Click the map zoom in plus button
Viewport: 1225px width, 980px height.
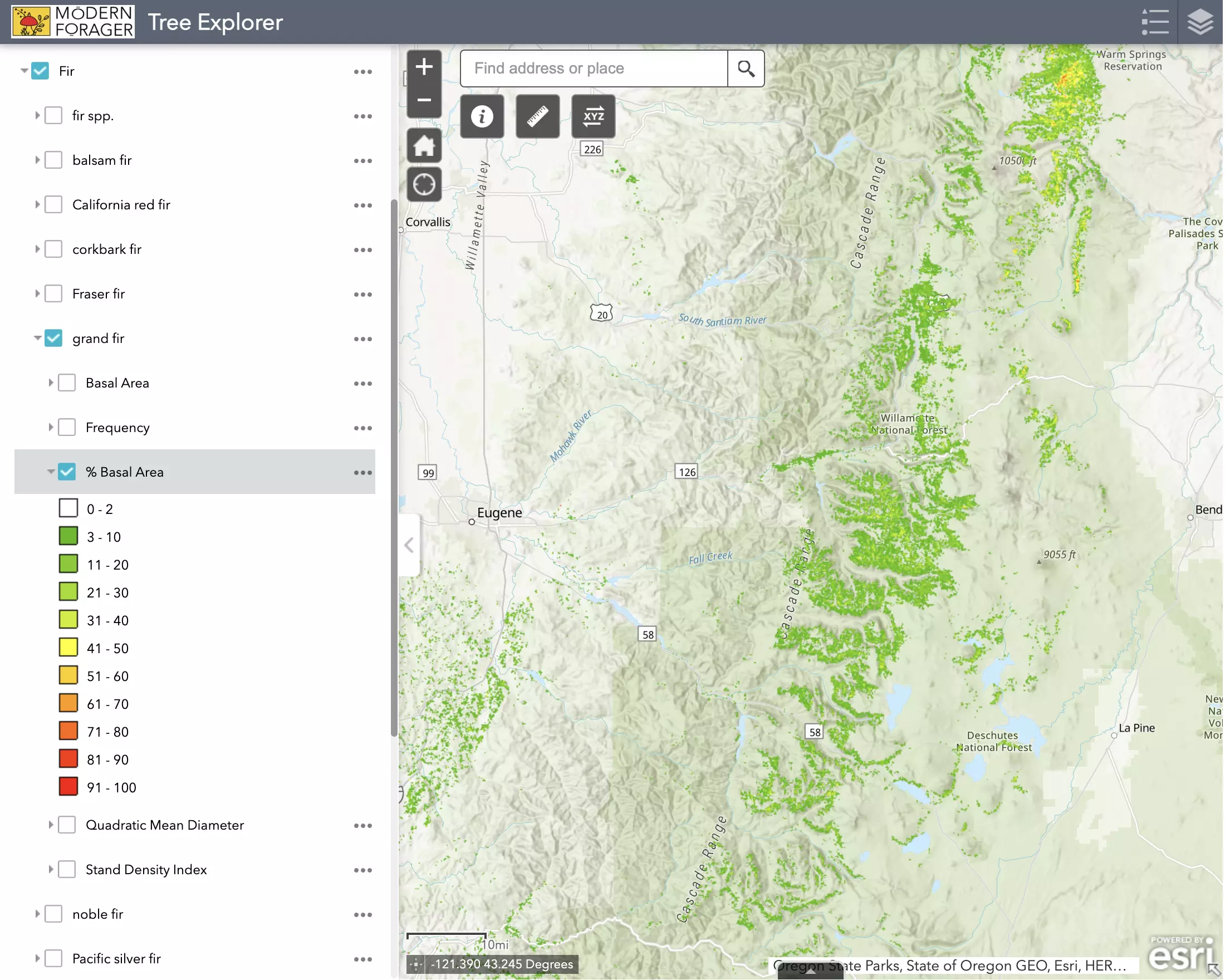(x=424, y=67)
